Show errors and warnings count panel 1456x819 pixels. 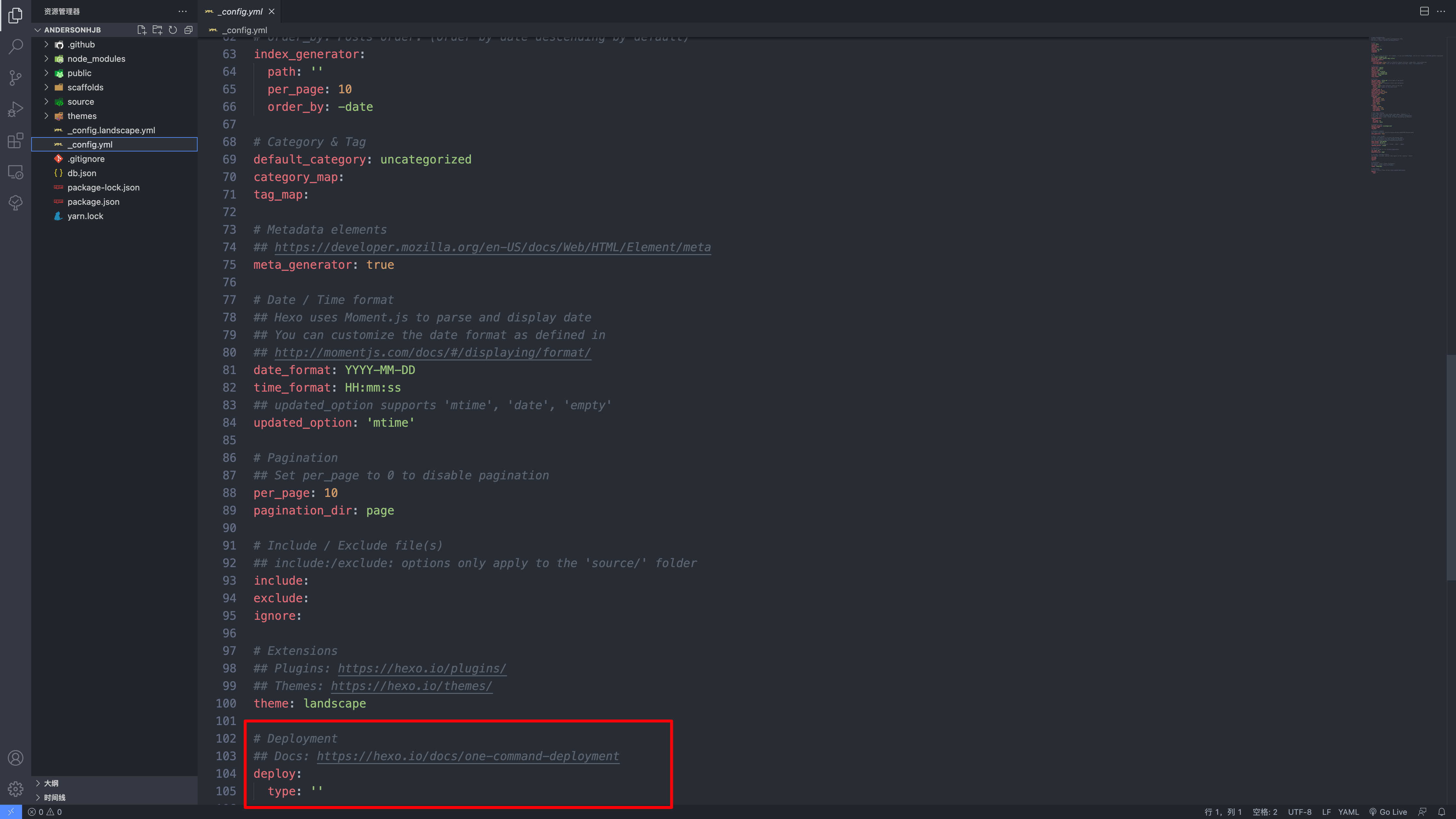click(45, 812)
